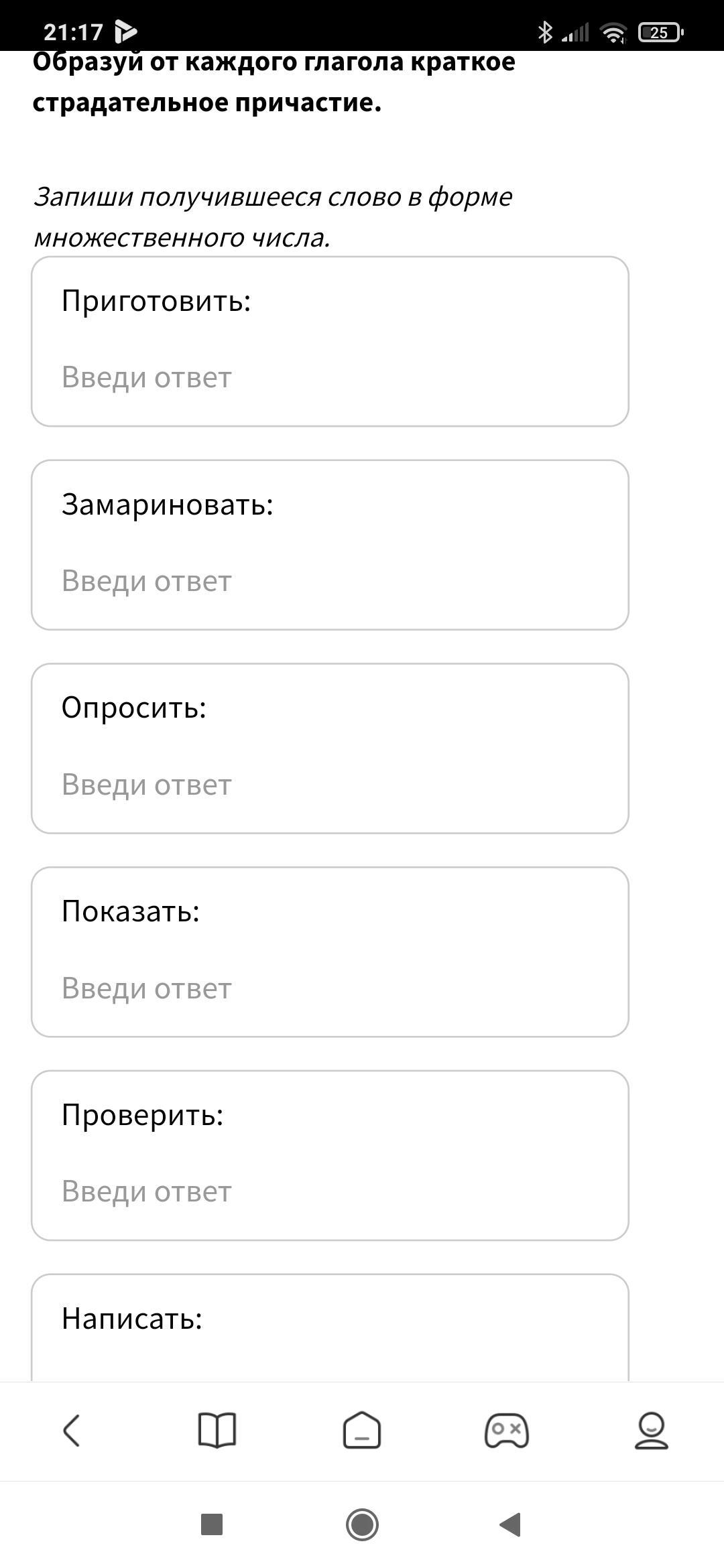Tap the back chevron in the app navigation bar

click(x=72, y=1431)
